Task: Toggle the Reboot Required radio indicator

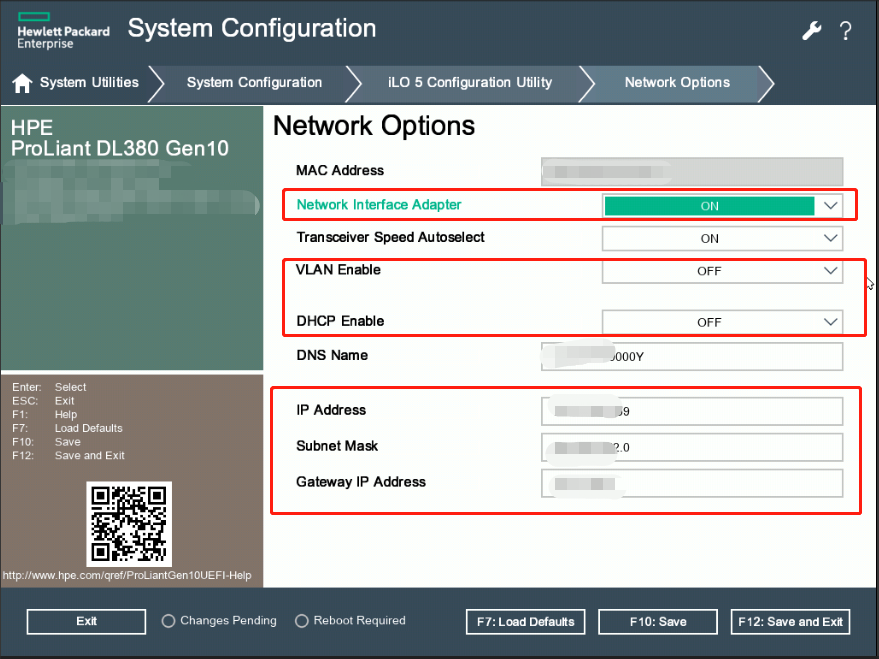Action: tap(302, 621)
